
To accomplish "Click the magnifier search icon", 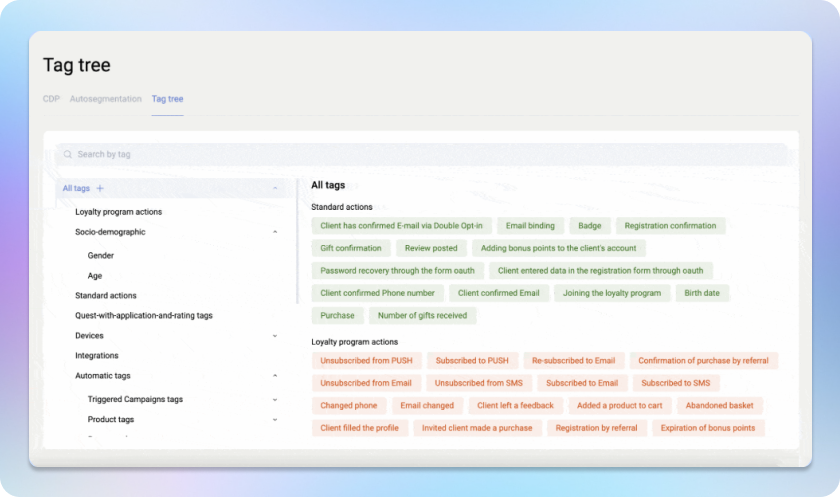I will pos(68,155).
